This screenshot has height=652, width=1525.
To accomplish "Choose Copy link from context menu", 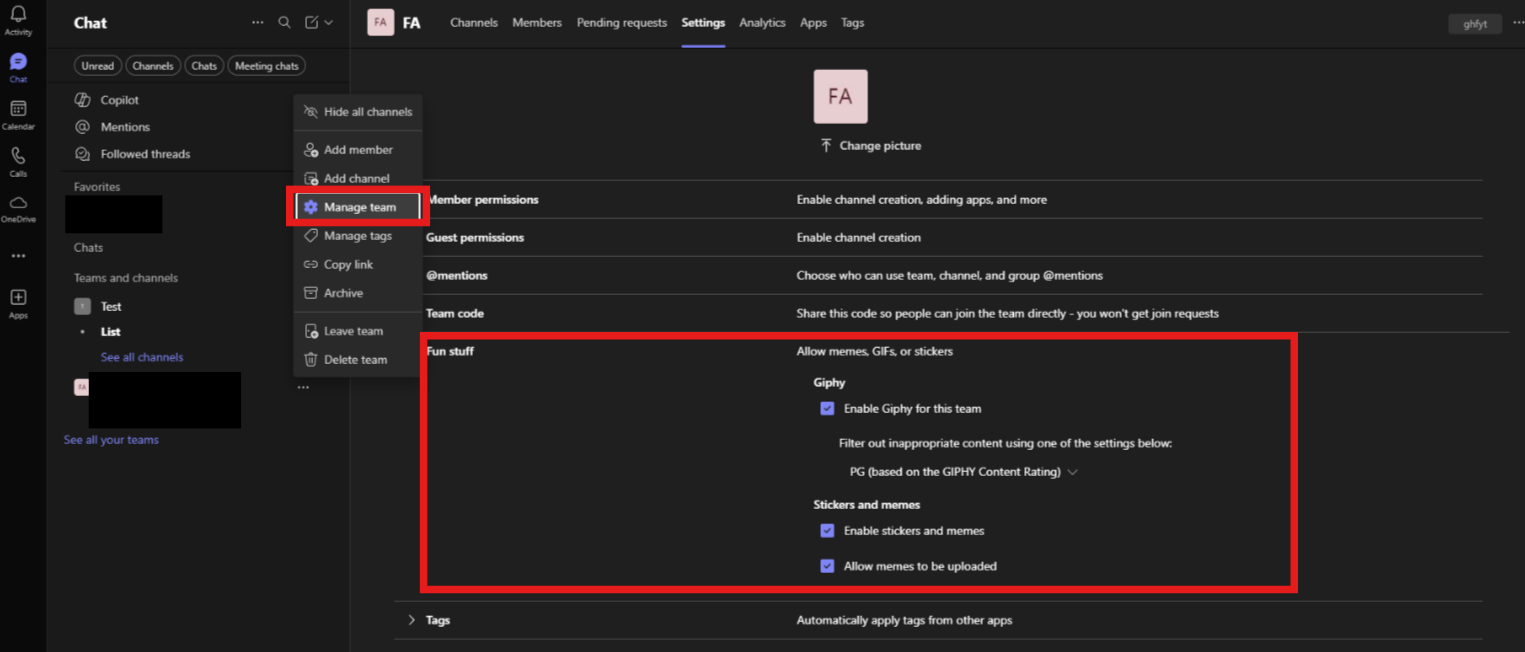I will pos(358,265).
